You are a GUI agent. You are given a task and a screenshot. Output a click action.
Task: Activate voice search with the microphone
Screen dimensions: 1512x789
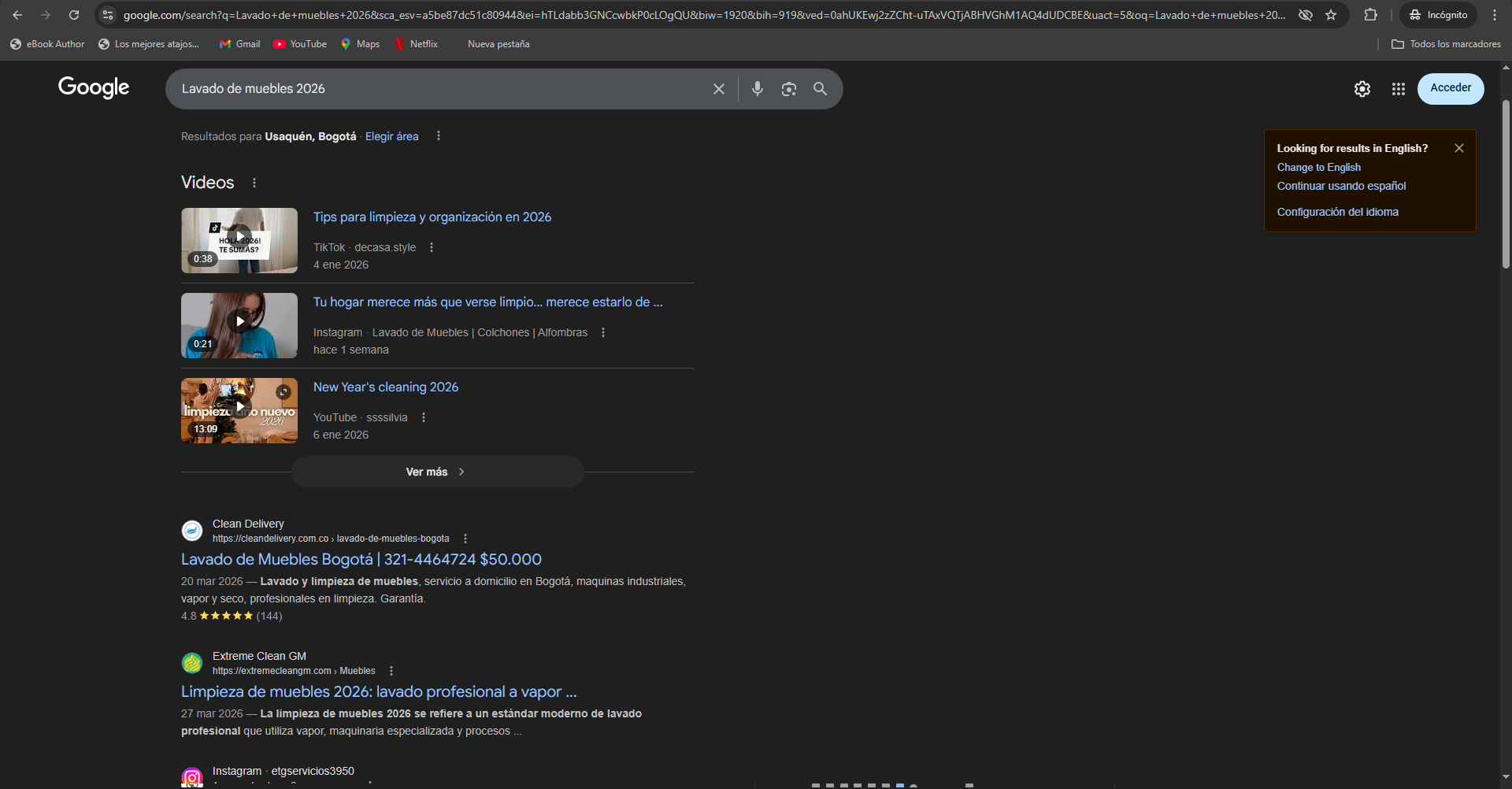tap(757, 88)
